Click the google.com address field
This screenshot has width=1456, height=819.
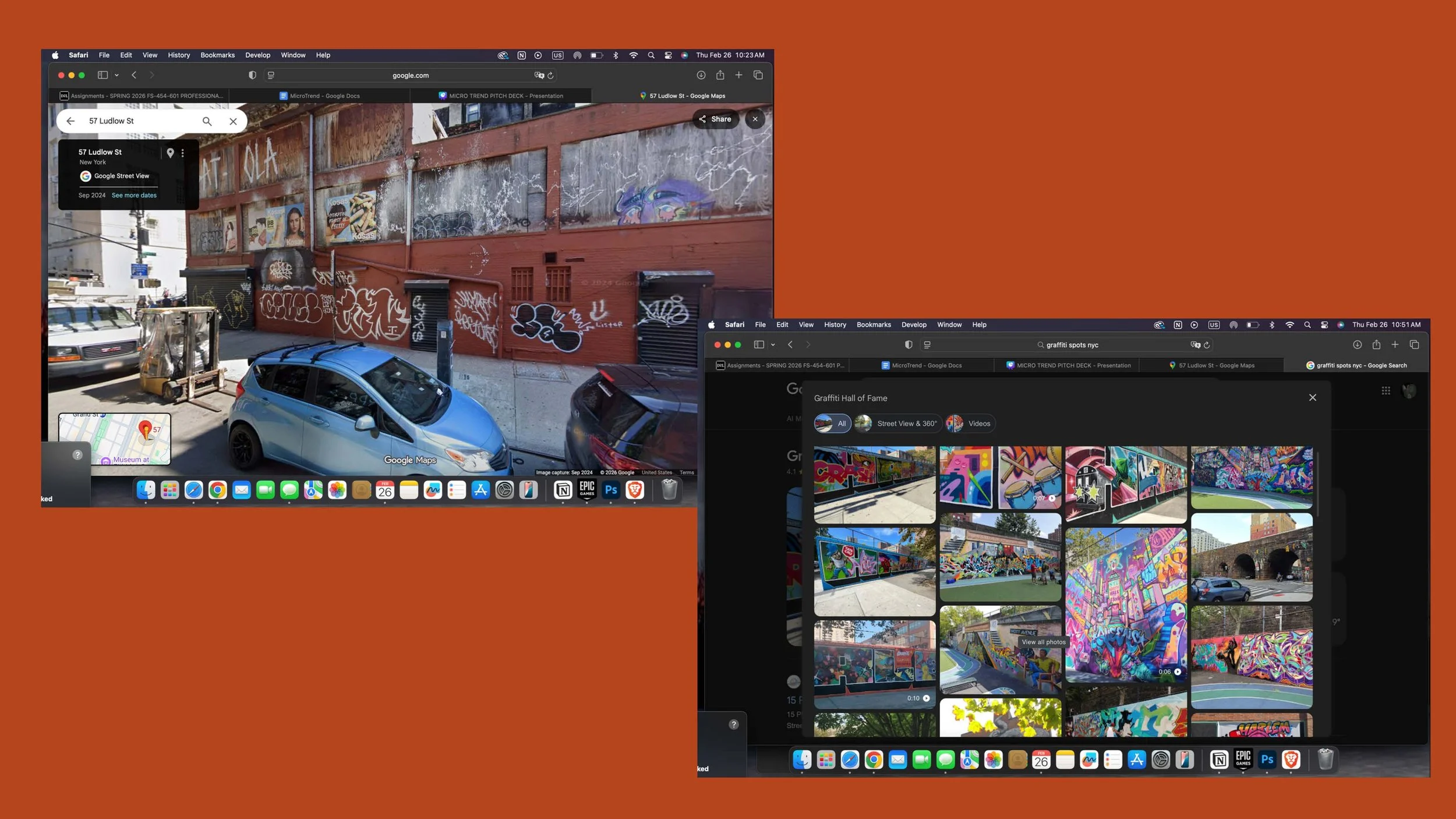[x=410, y=75]
